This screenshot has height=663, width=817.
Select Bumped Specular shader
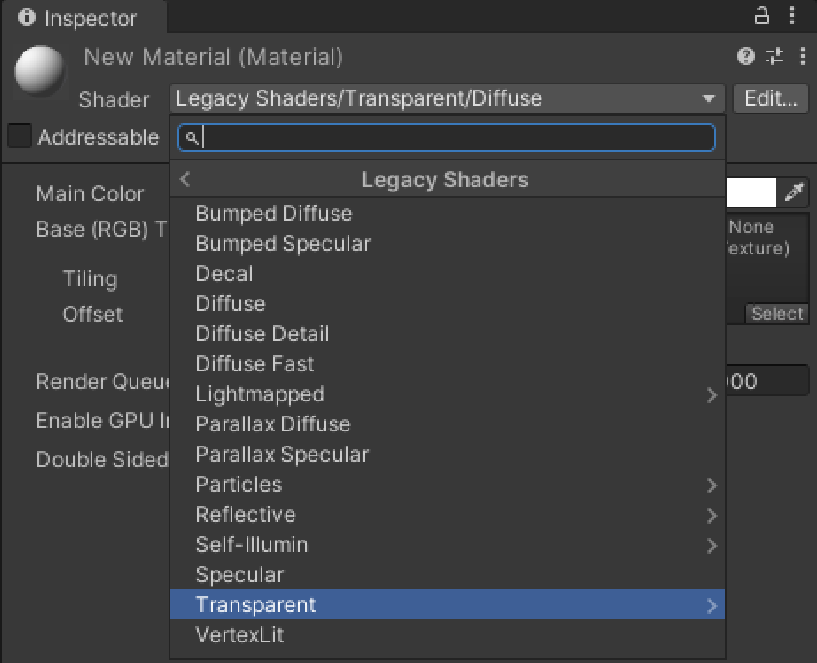pyautogui.click(x=447, y=243)
